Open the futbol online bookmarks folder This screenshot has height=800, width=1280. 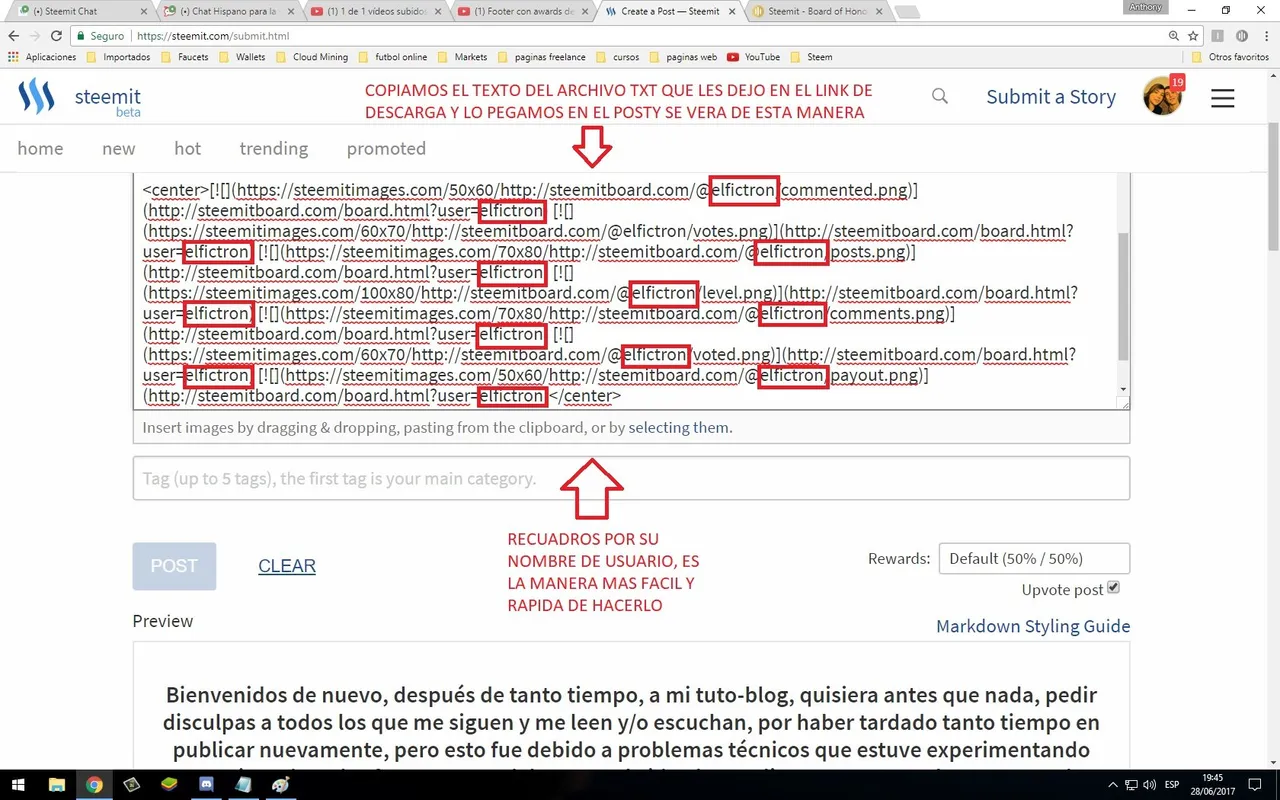(393, 57)
